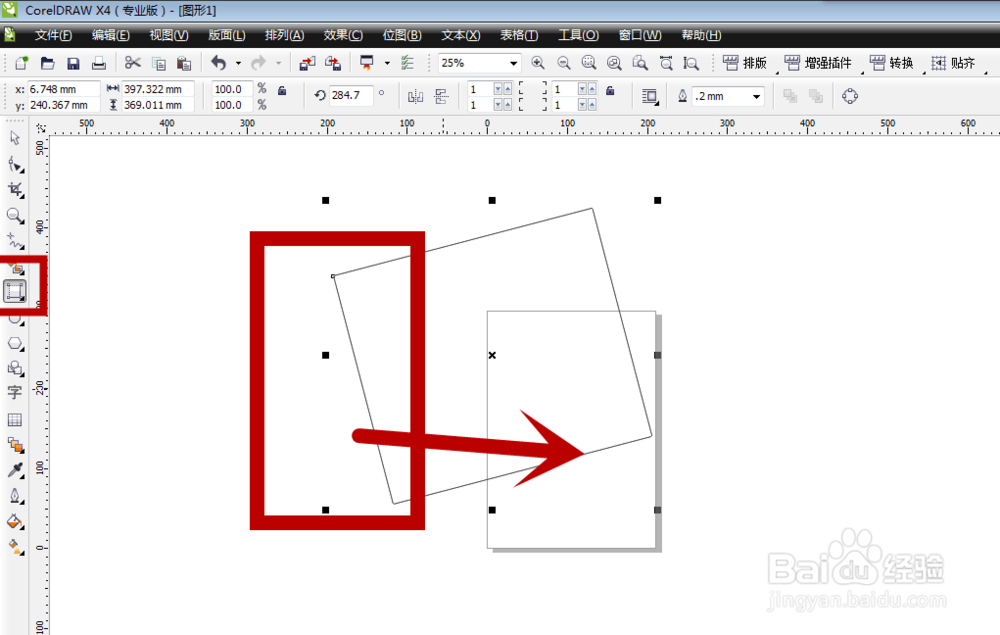Click the Paste clipboard icon
The image size is (1000, 635).
(x=184, y=63)
